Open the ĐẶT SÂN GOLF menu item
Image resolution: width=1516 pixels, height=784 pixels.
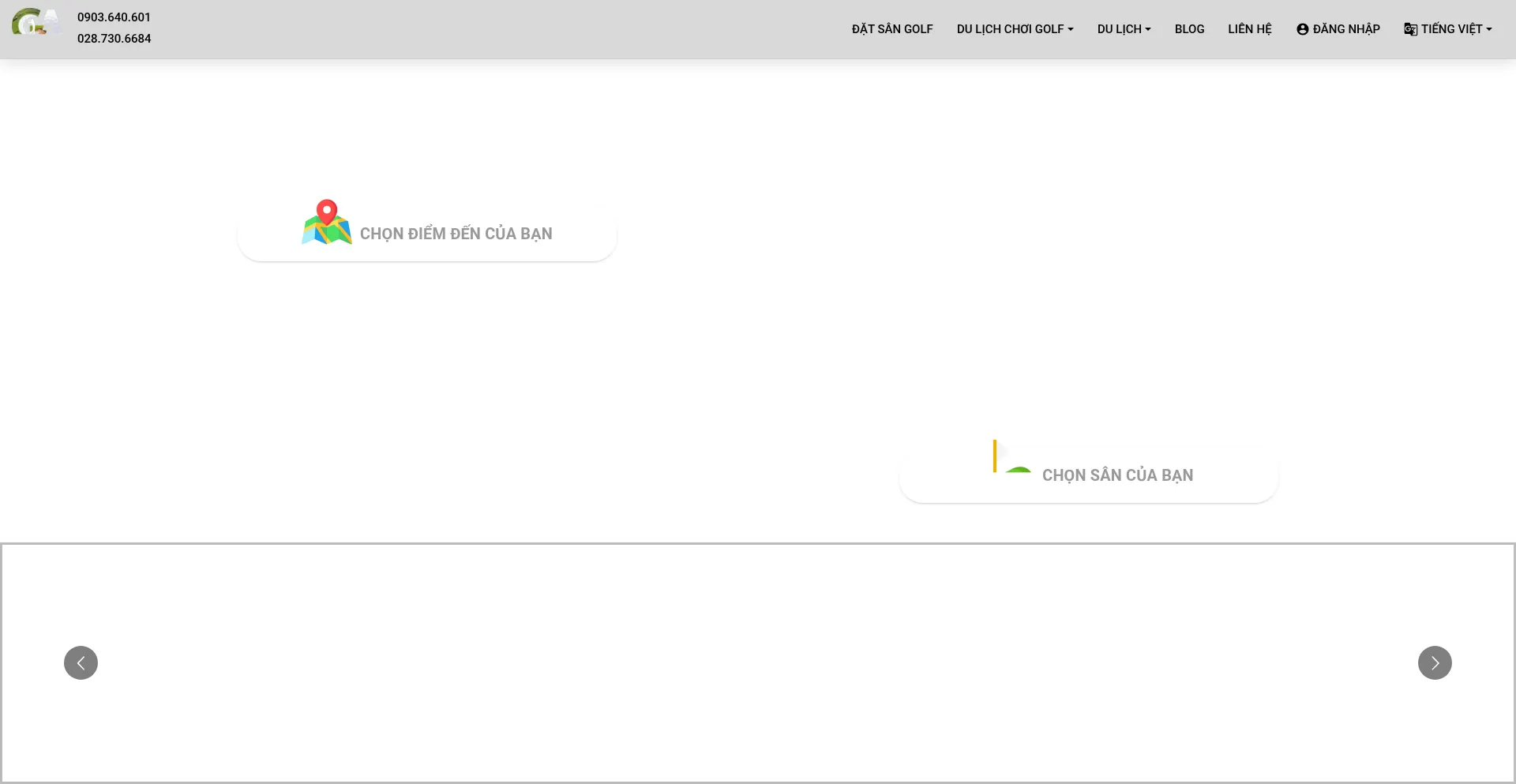tap(891, 29)
